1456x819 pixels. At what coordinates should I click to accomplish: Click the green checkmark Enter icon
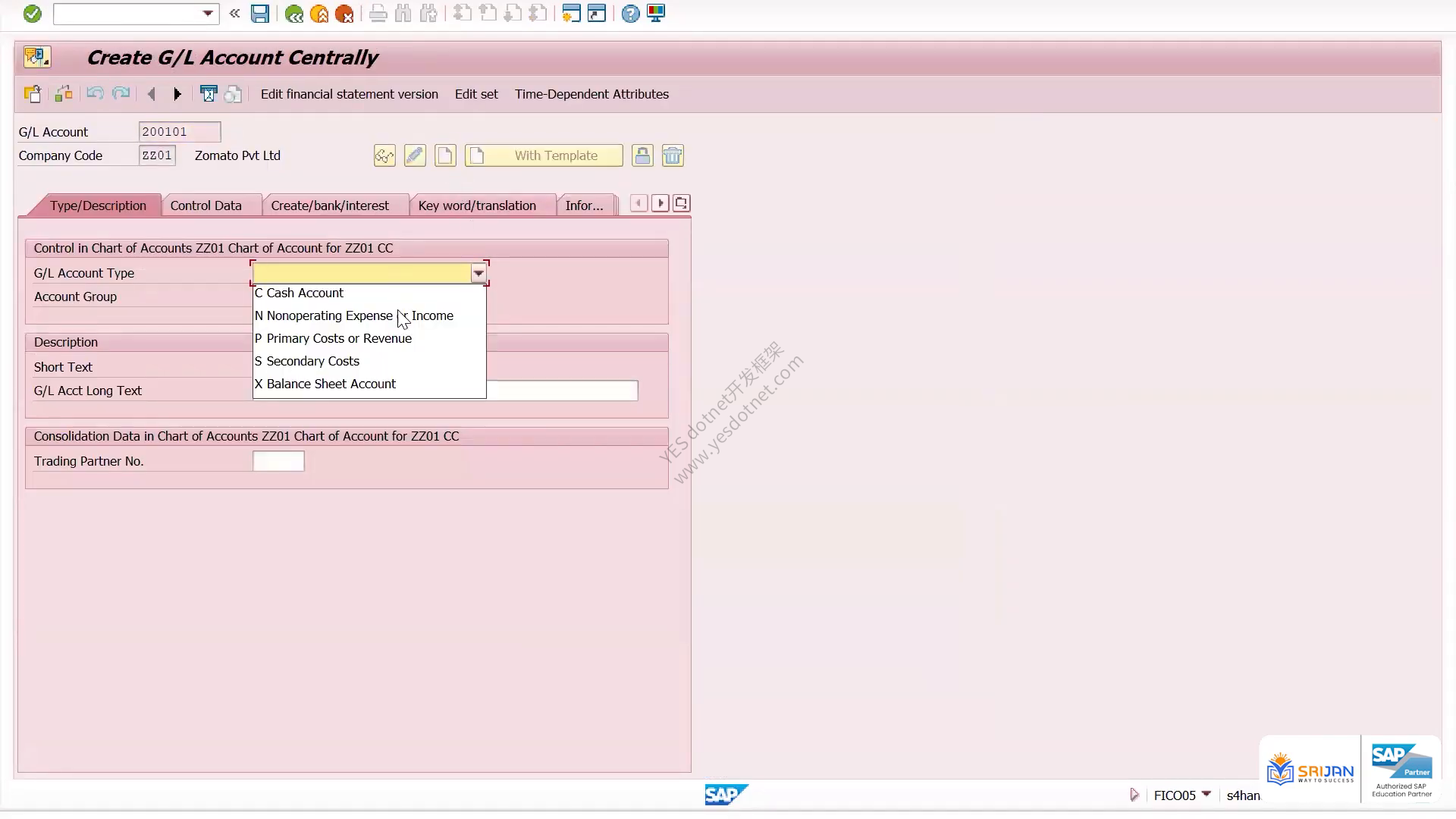(x=32, y=14)
